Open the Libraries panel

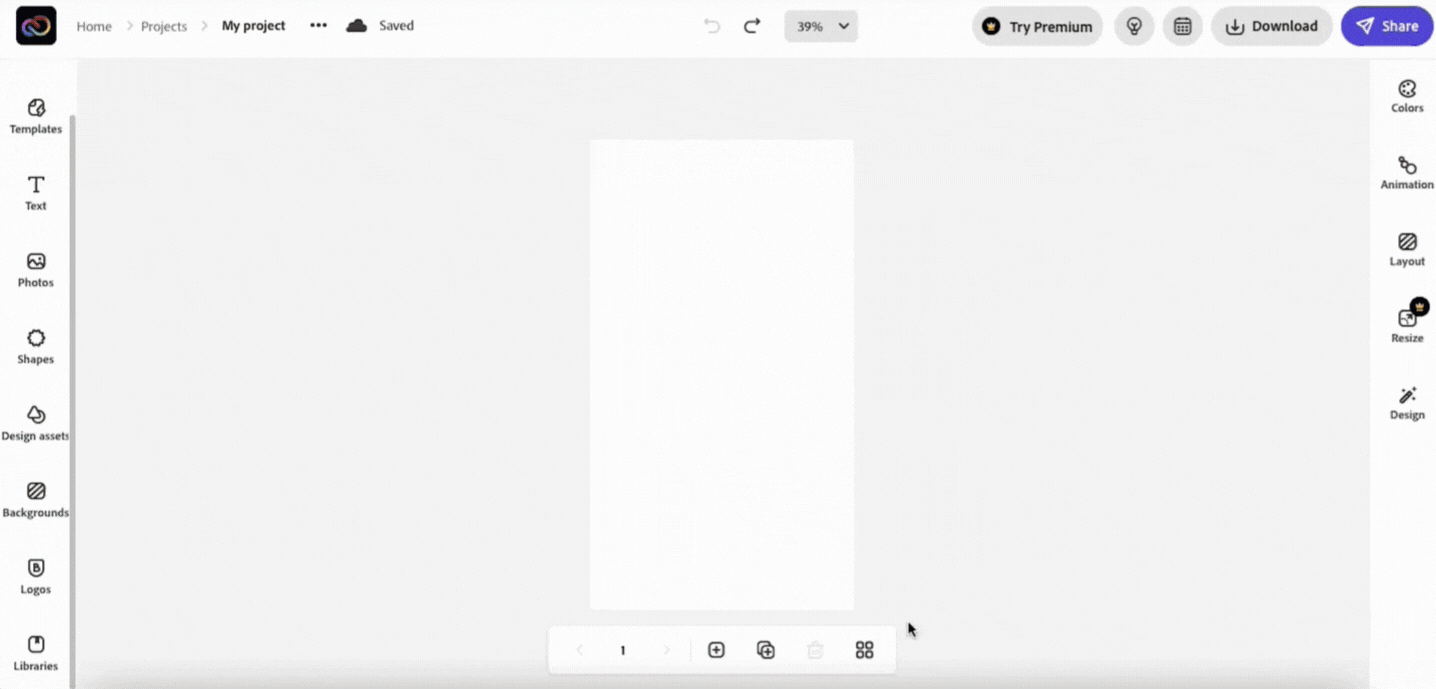[36, 654]
